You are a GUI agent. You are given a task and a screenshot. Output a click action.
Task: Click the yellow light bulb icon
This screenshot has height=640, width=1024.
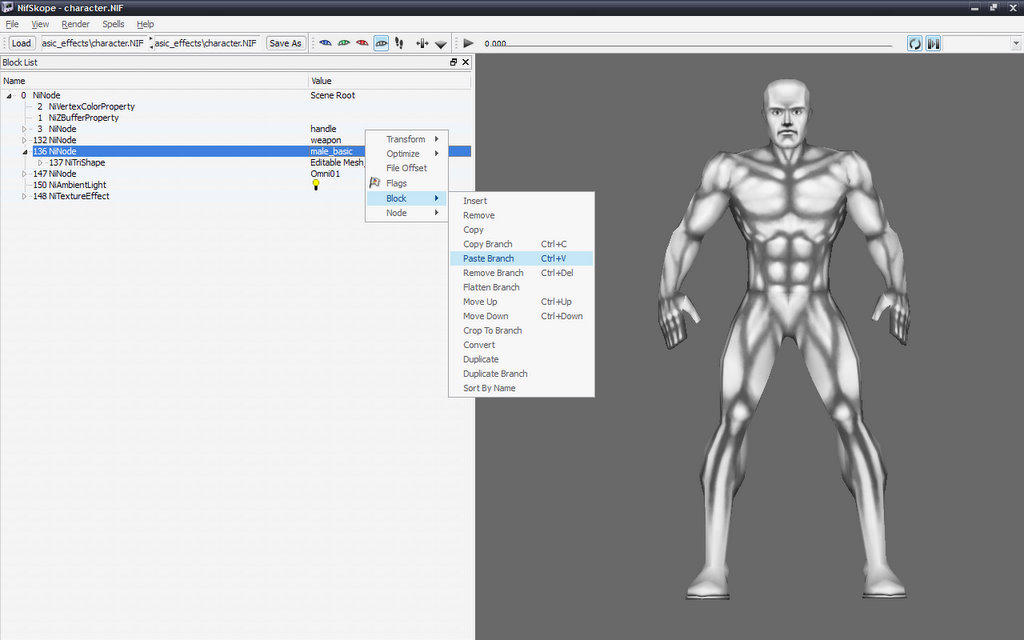tap(316, 185)
